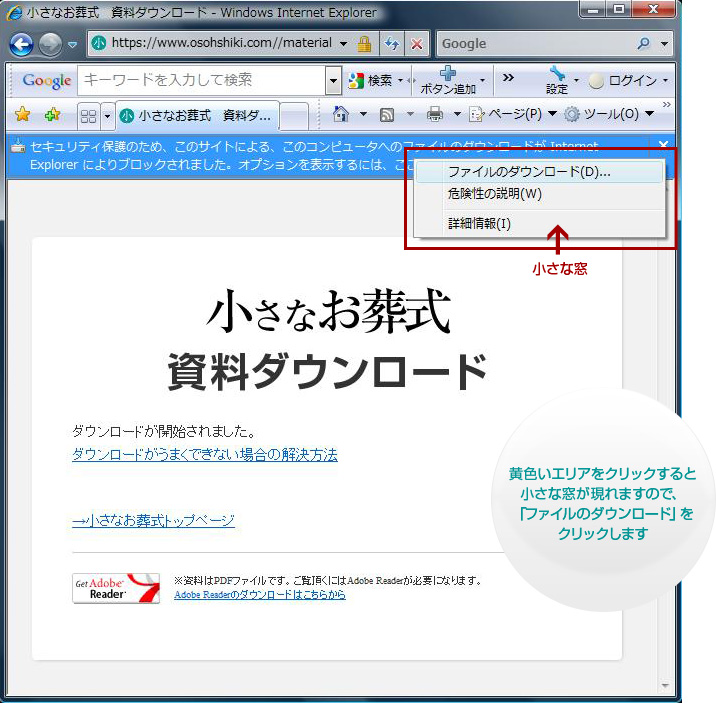The width and height of the screenshot is (716, 703).
Task: Click the red Stop loading icon
Action: (x=416, y=44)
